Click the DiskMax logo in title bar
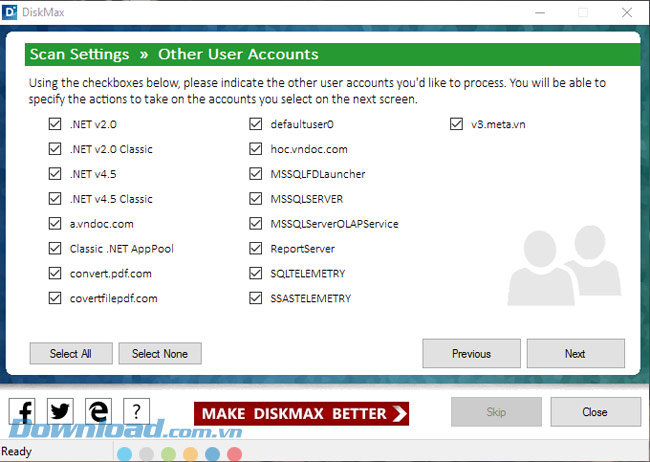 click(x=9, y=12)
